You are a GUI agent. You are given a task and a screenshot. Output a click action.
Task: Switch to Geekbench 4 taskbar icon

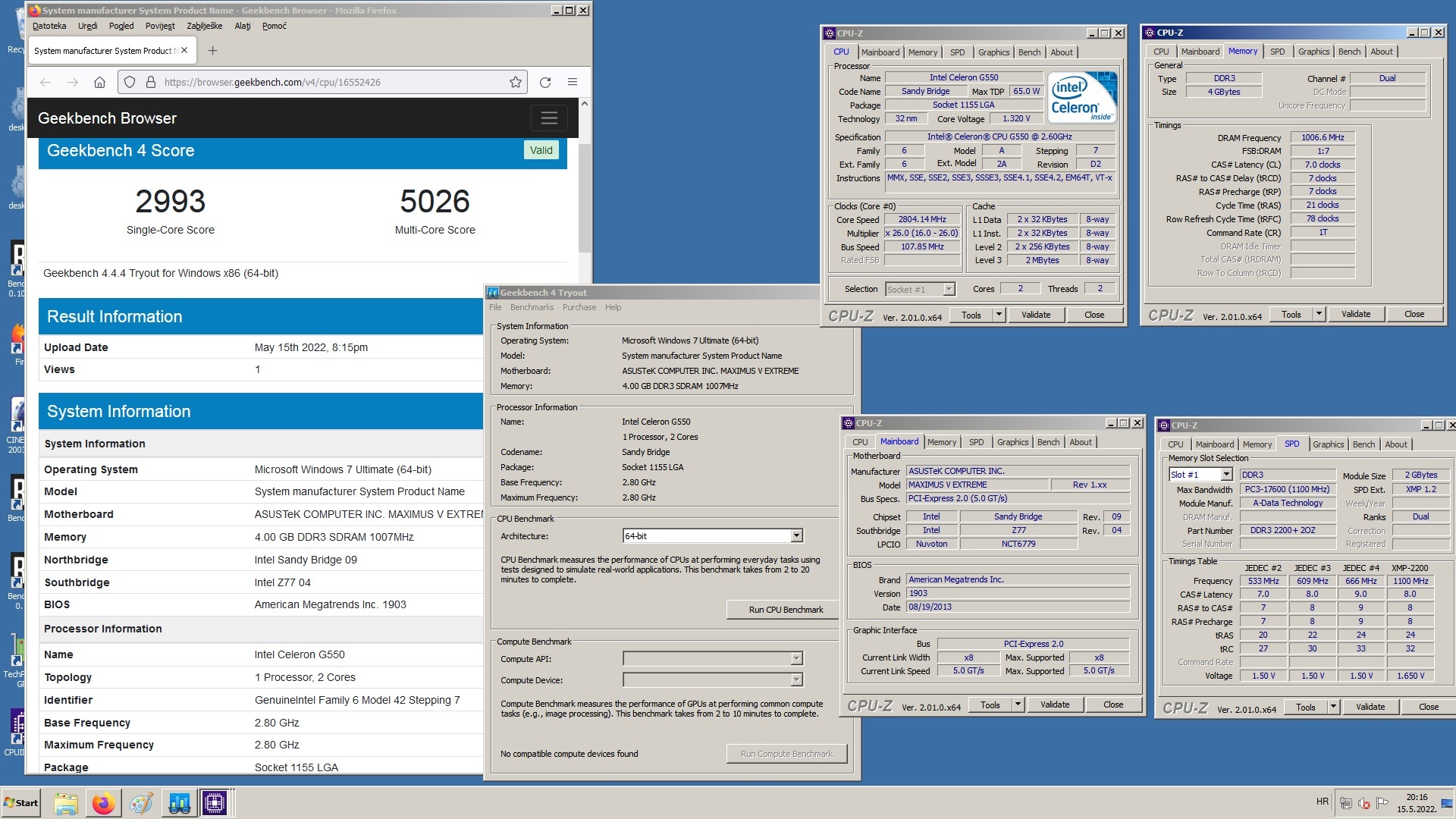179,803
